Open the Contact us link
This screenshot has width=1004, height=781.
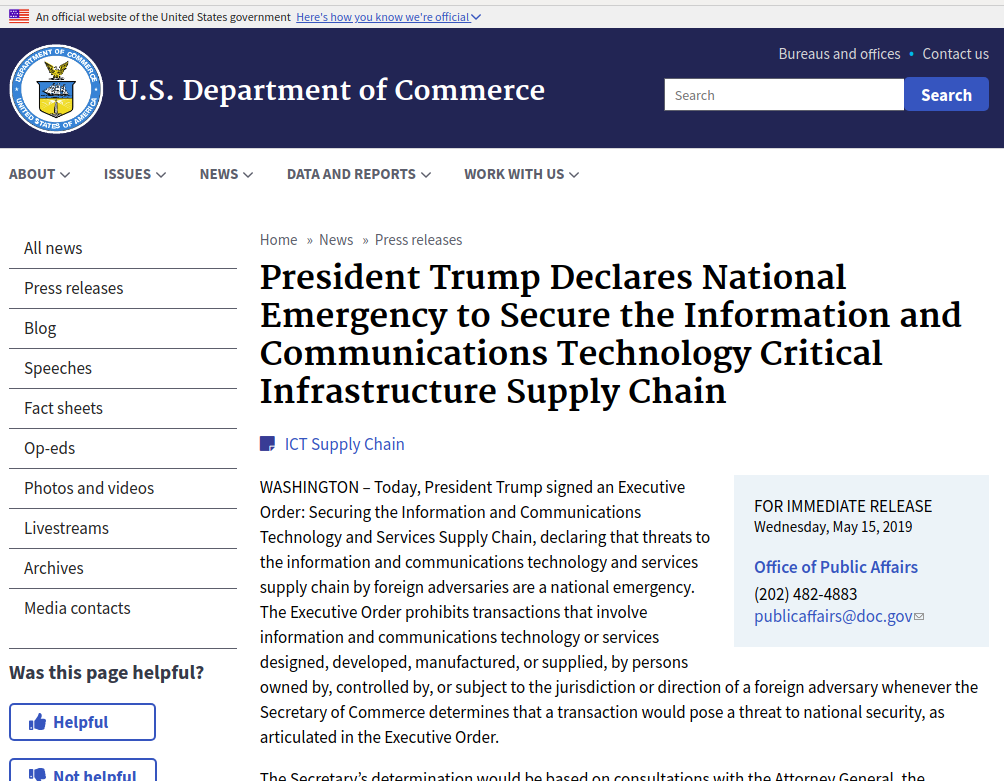[955, 54]
